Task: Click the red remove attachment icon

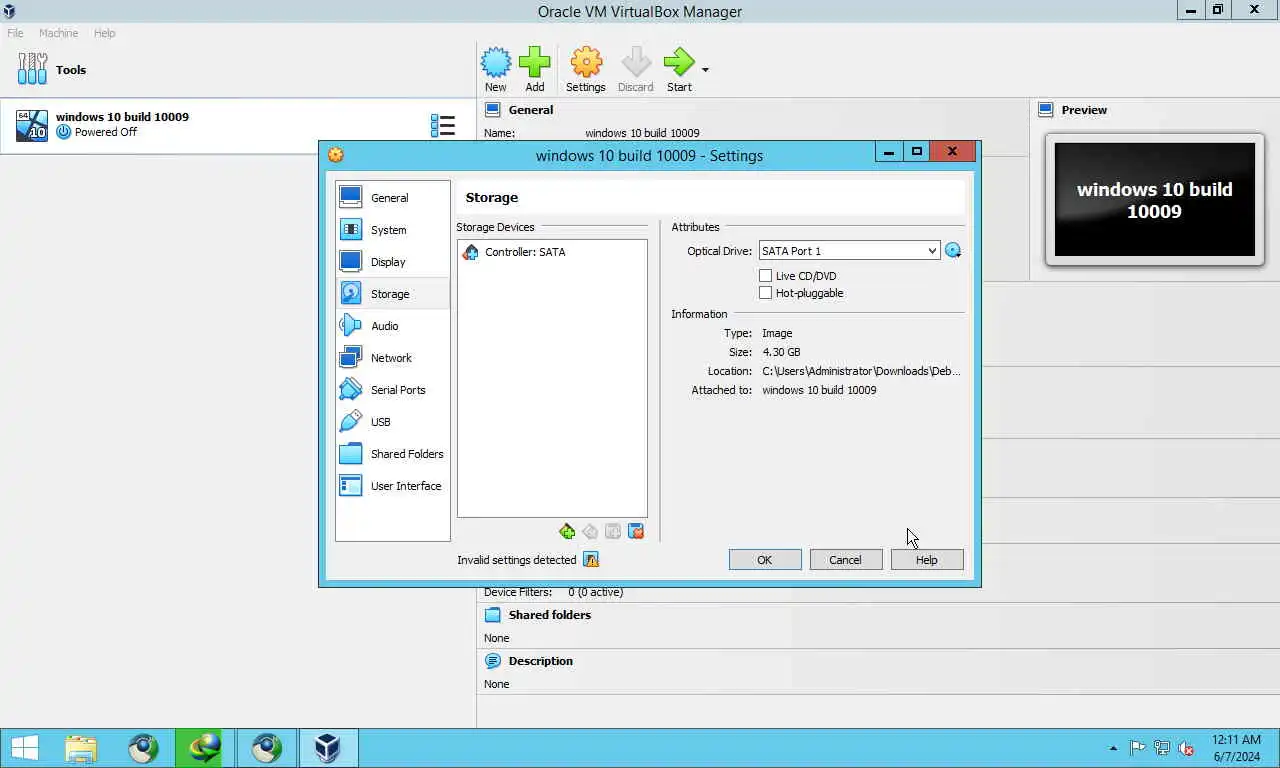Action: coord(636,532)
